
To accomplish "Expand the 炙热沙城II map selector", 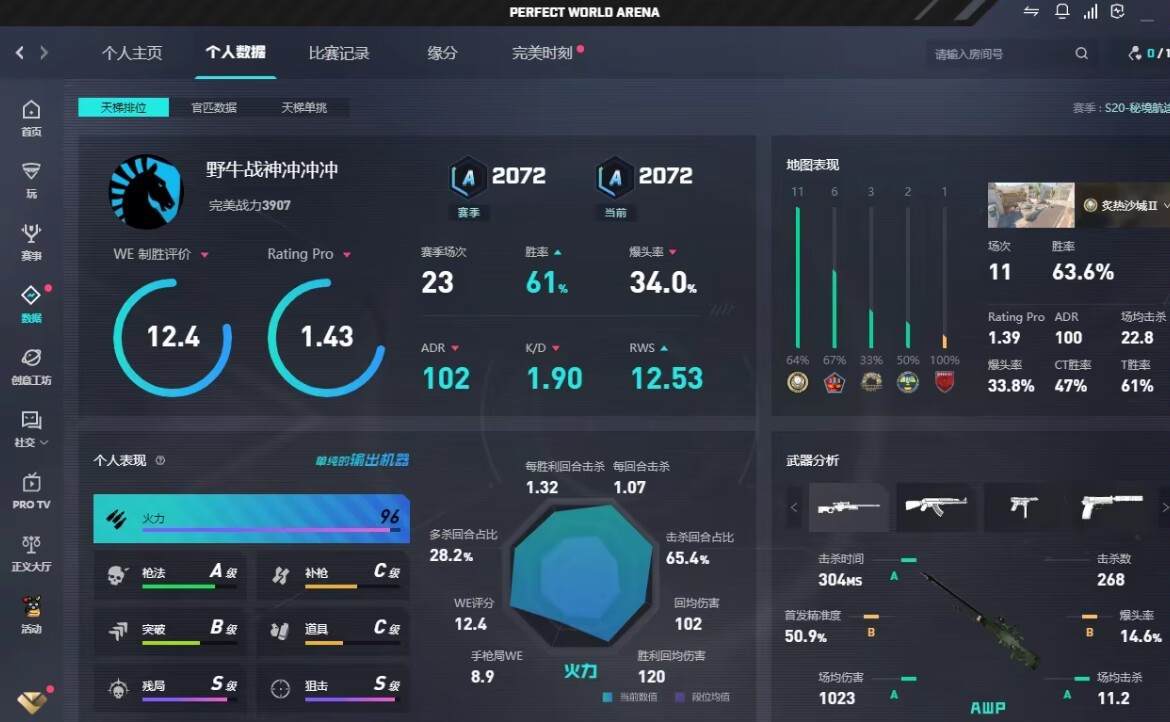I will pos(1166,205).
